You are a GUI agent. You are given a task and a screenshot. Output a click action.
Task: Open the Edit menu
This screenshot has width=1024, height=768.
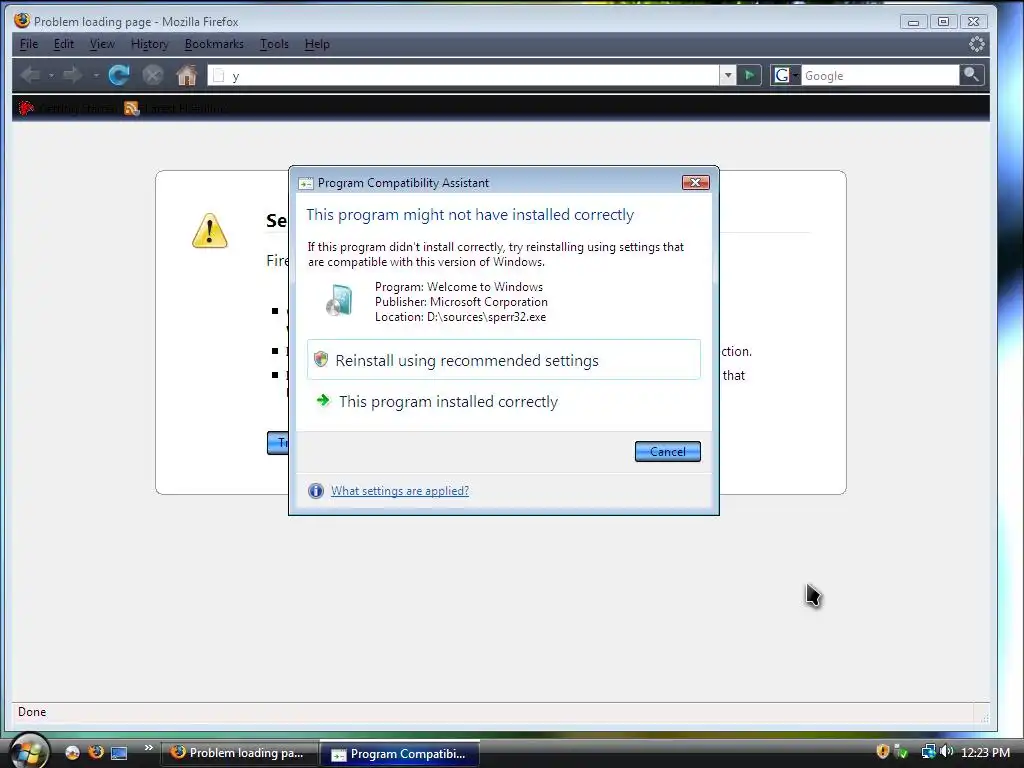(63, 44)
